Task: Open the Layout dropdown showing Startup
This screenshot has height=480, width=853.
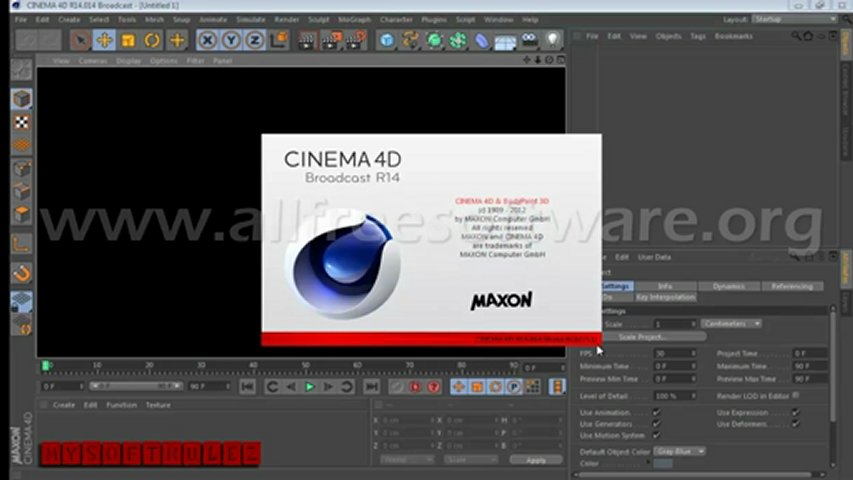Action: coord(795,19)
